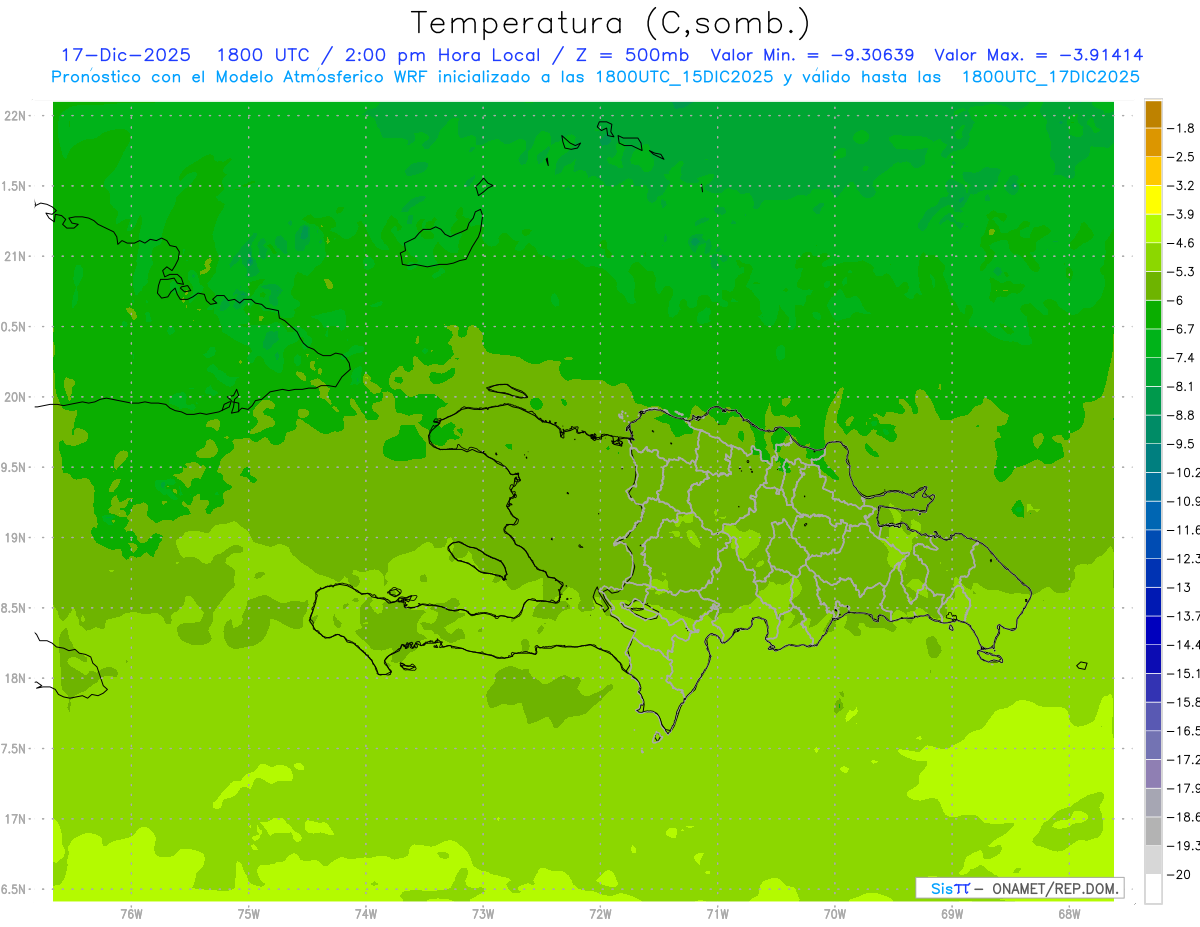
Task: Click the '-5.3' color scale value
Action: [x=1181, y=271]
